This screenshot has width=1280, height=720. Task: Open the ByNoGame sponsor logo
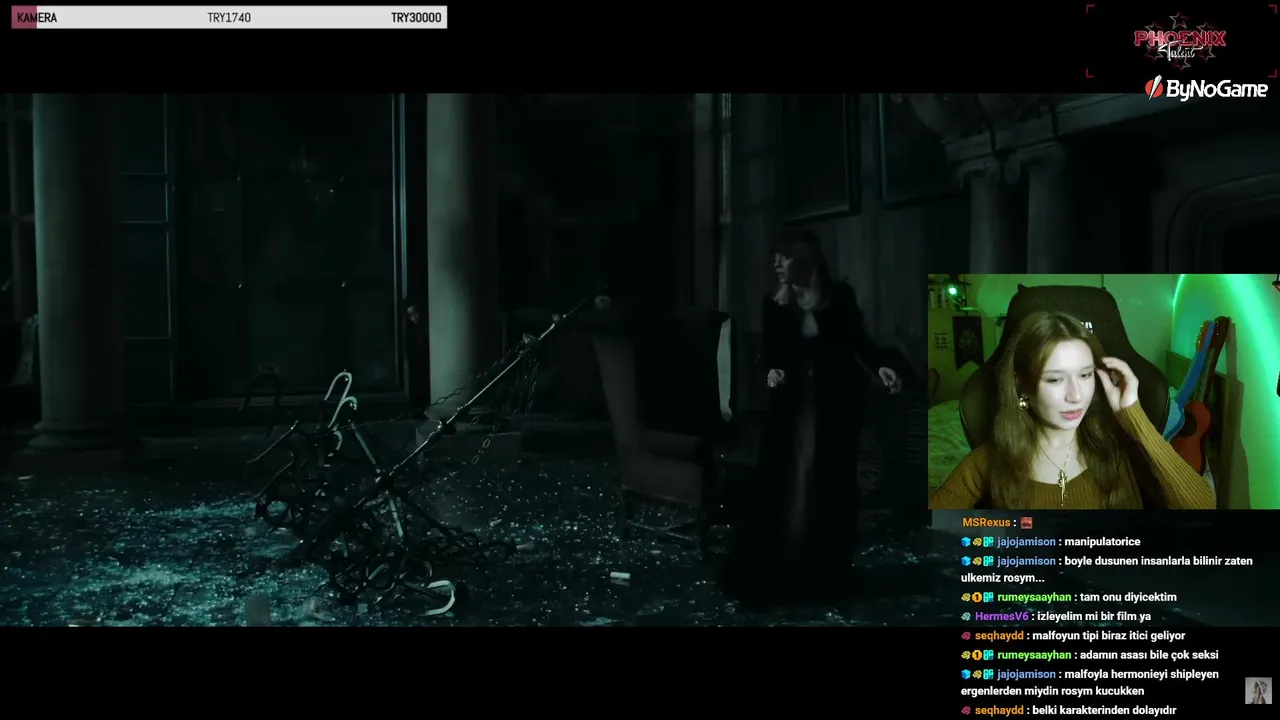(x=1207, y=88)
